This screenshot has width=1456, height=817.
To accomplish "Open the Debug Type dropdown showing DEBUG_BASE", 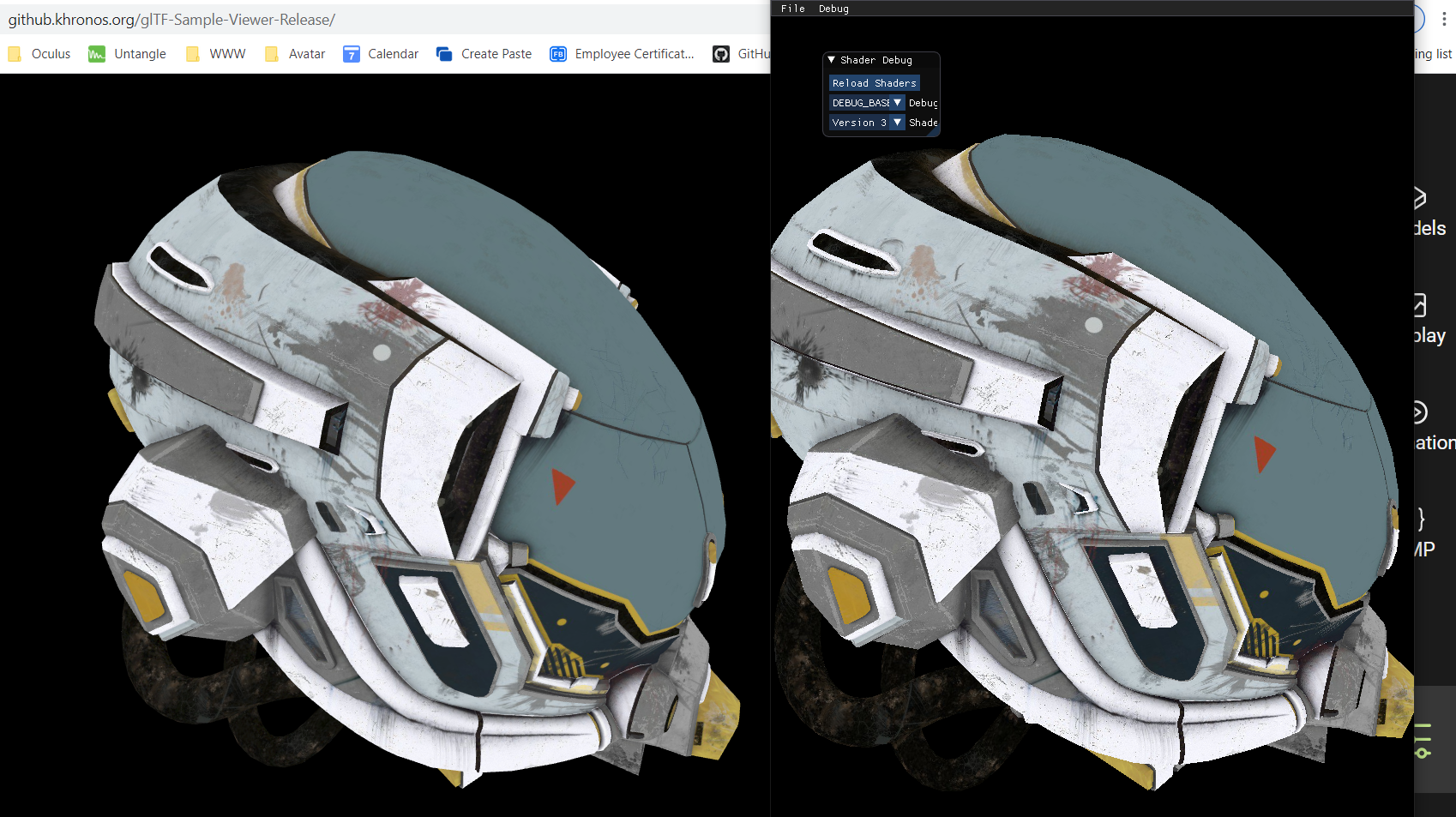I will pos(866,102).
